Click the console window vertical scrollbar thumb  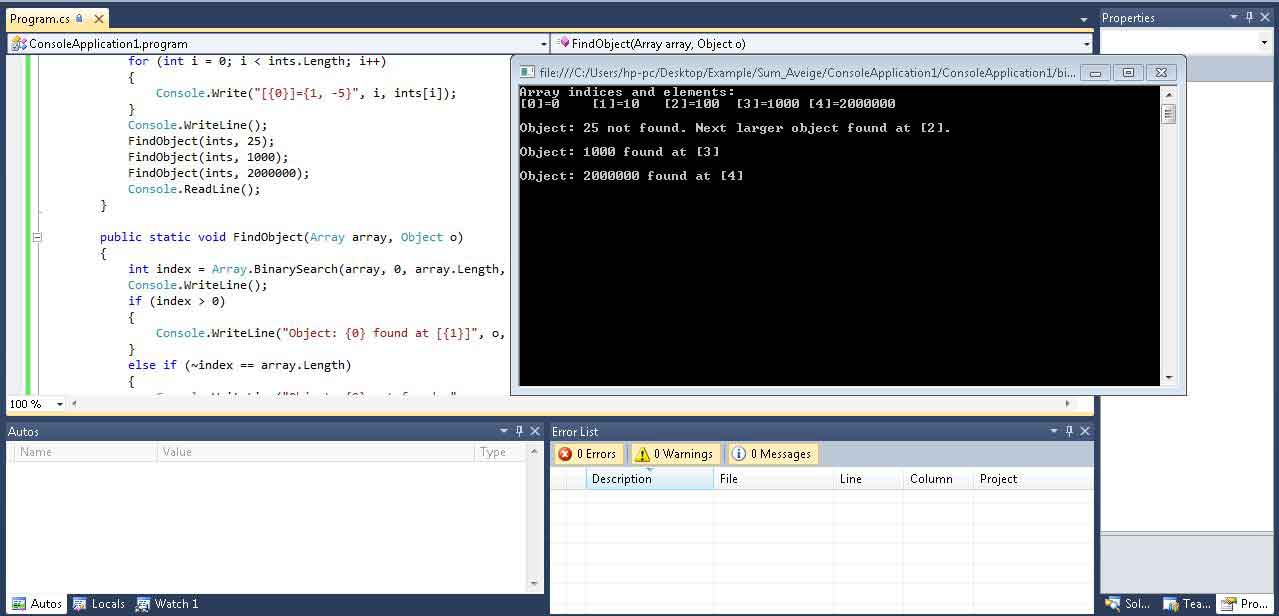pos(1168,114)
